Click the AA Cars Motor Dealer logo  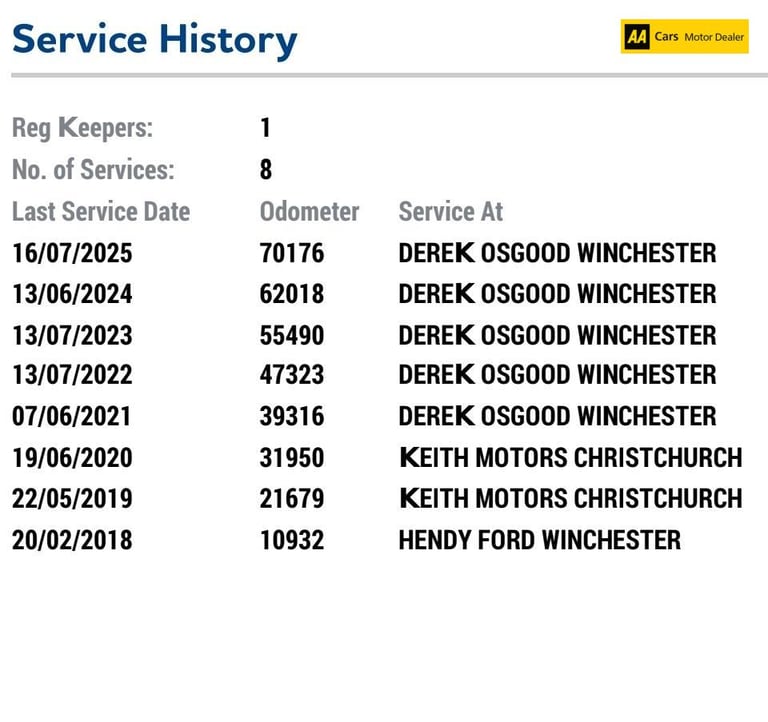coord(684,36)
